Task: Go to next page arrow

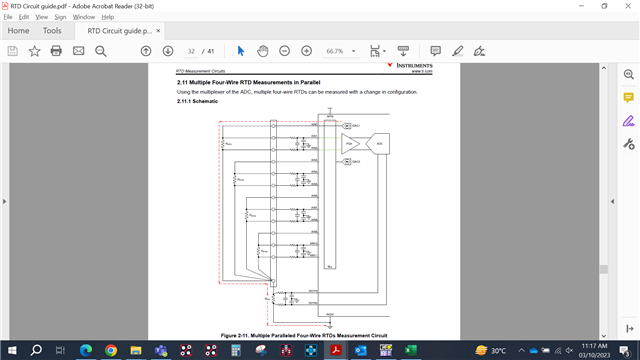Action: tap(168, 51)
